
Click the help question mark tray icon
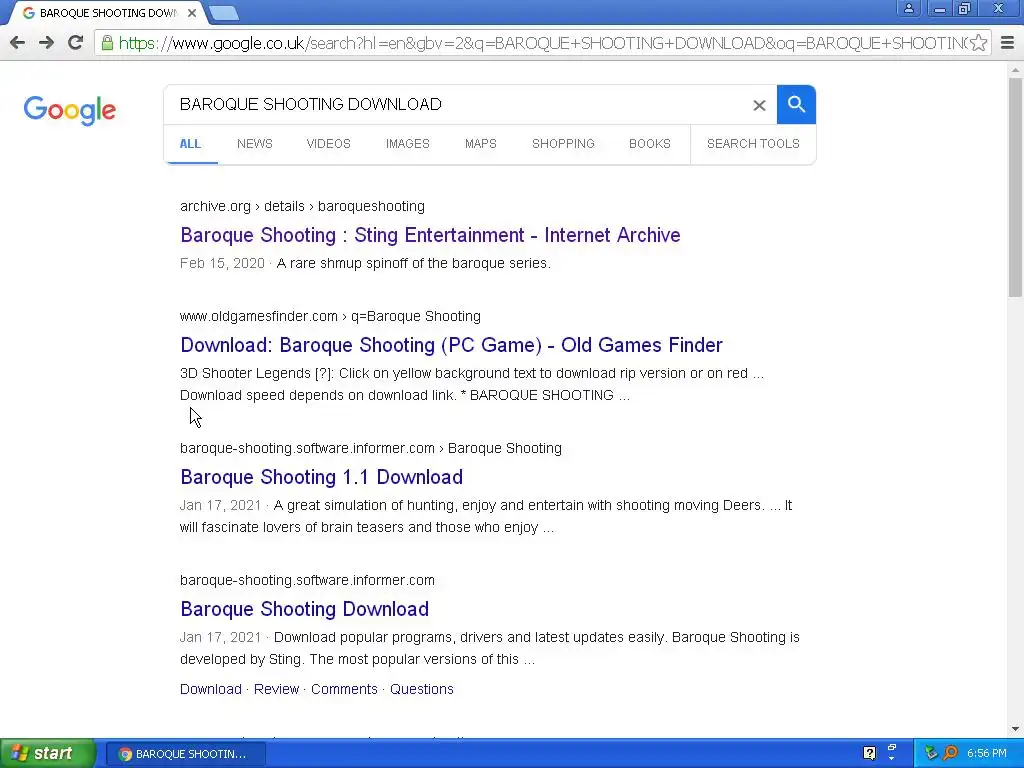pyautogui.click(x=869, y=753)
